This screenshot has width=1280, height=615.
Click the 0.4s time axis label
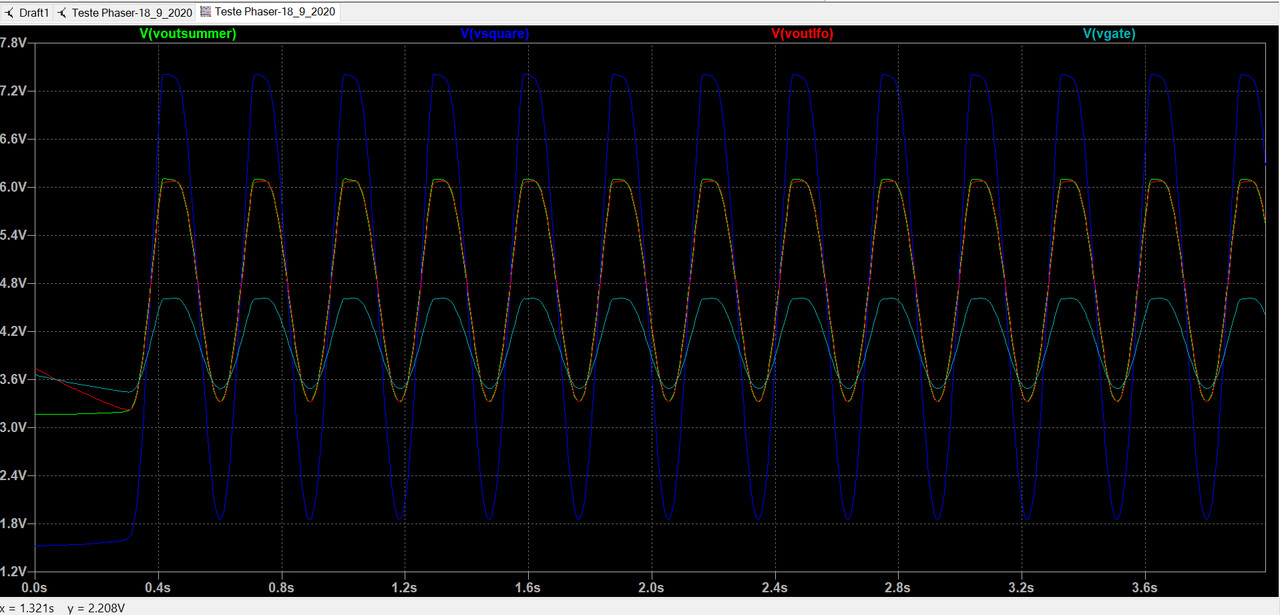click(x=158, y=587)
